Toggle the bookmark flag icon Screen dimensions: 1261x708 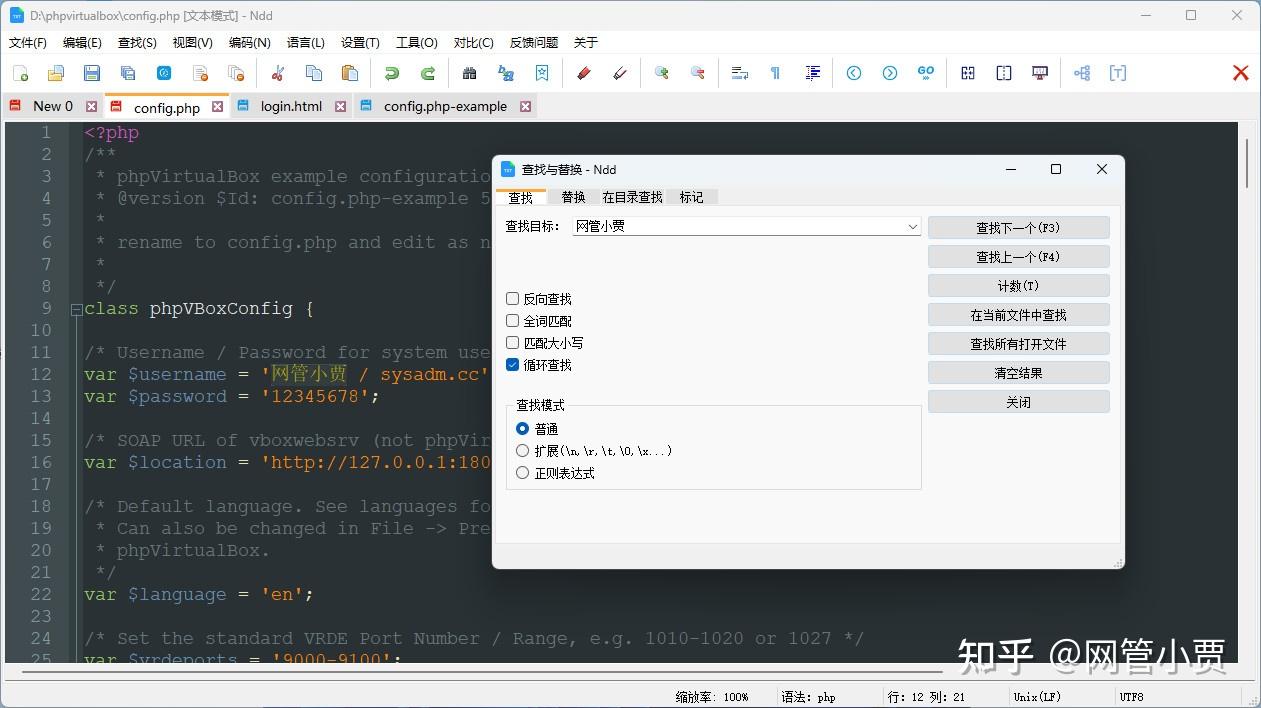(542, 73)
